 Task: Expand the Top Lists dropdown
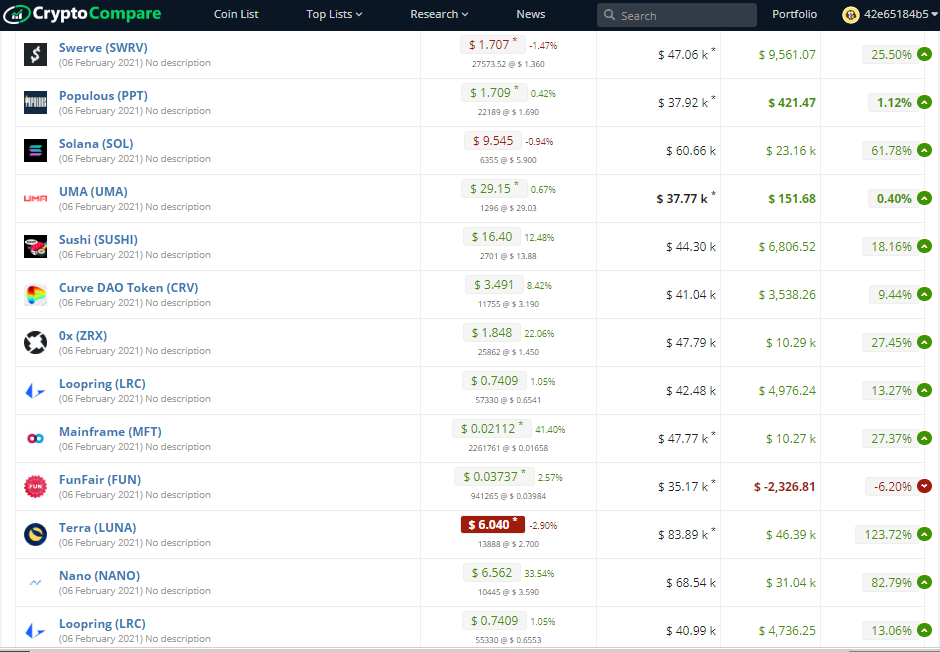pos(334,14)
